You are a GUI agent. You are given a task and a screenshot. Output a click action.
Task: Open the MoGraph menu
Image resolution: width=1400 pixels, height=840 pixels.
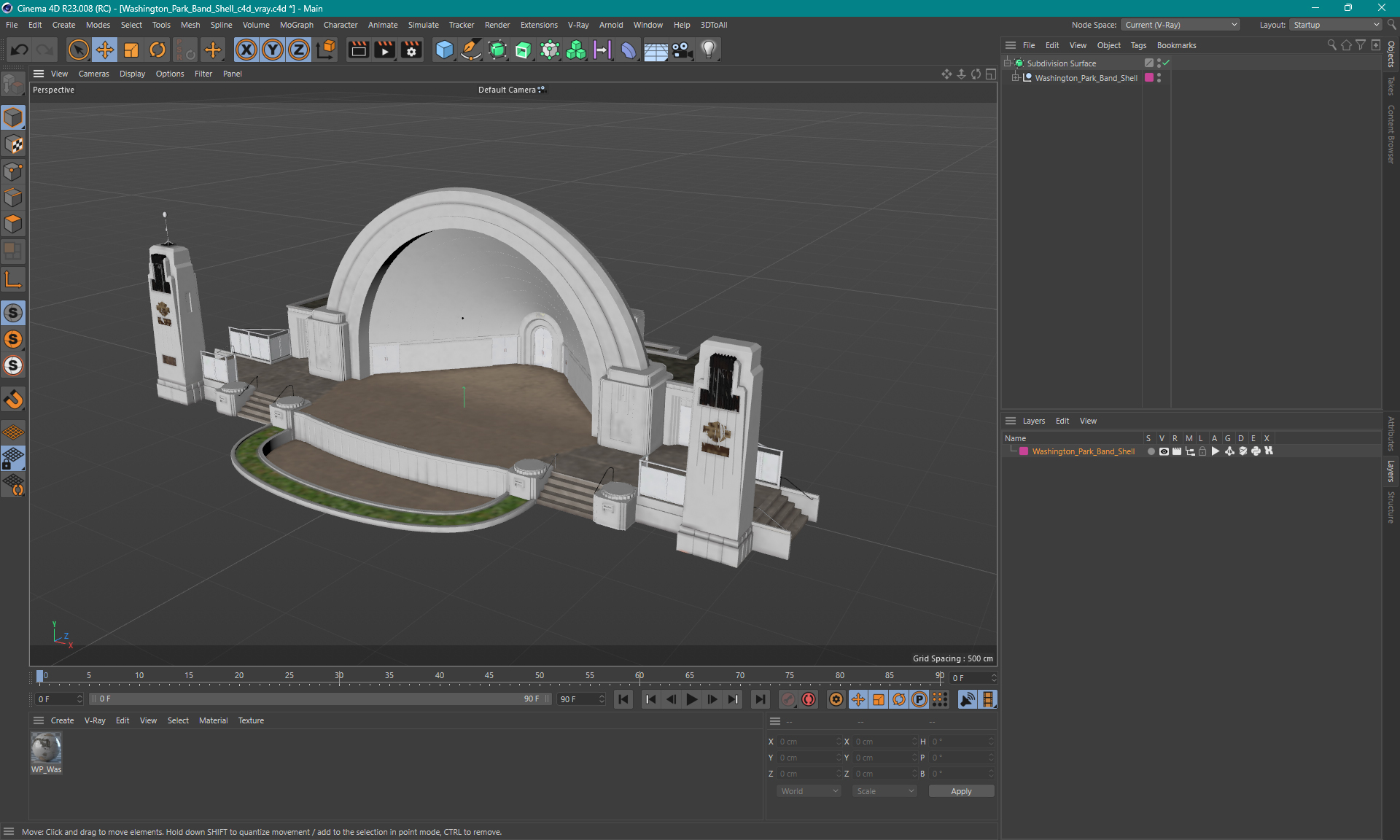click(x=296, y=25)
